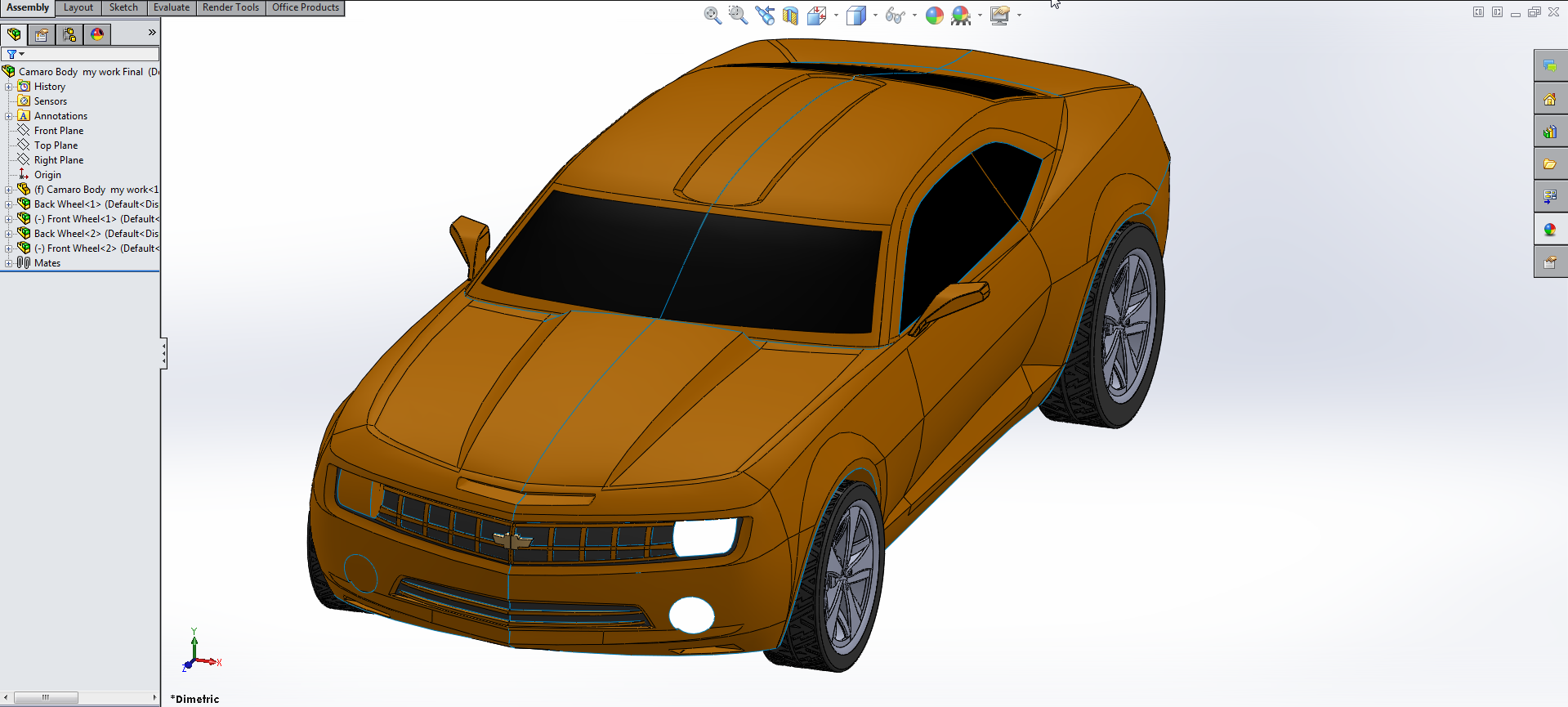Expand the View Settings dropdown arrow
The width and height of the screenshot is (1568, 707).
click(1019, 16)
